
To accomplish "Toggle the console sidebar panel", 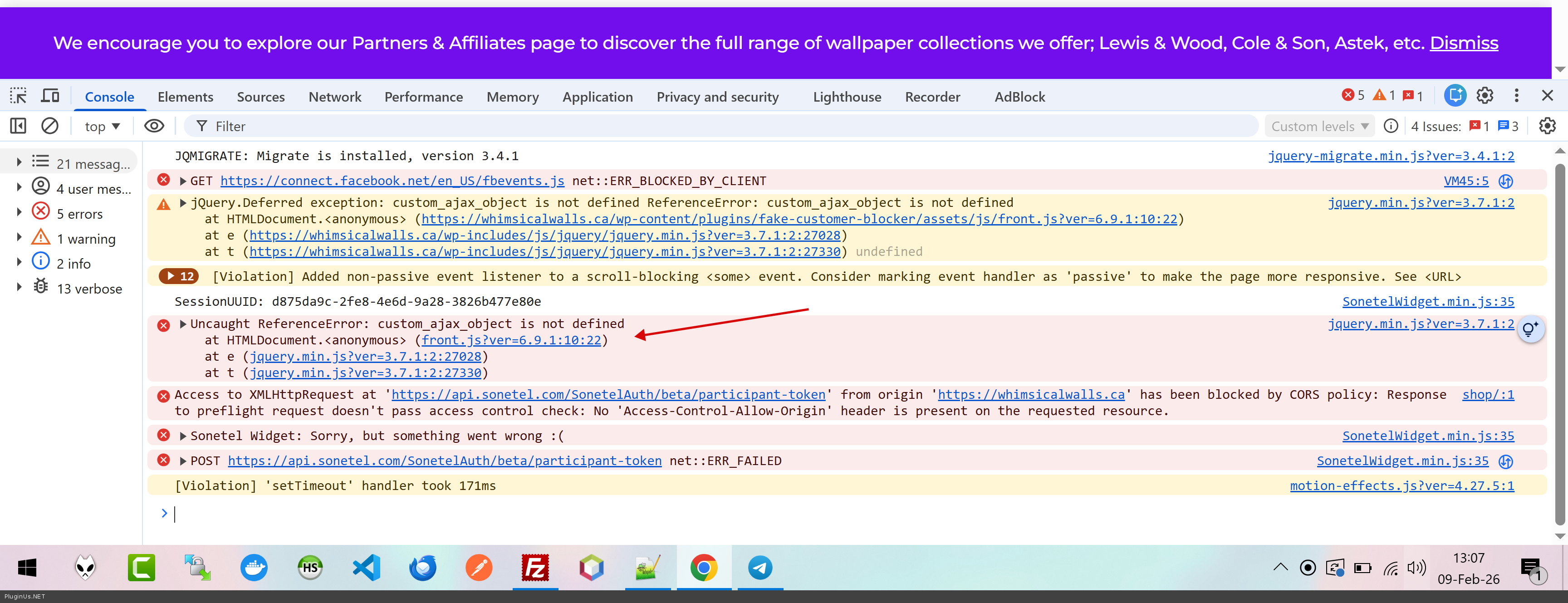I will [x=18, y=126].
